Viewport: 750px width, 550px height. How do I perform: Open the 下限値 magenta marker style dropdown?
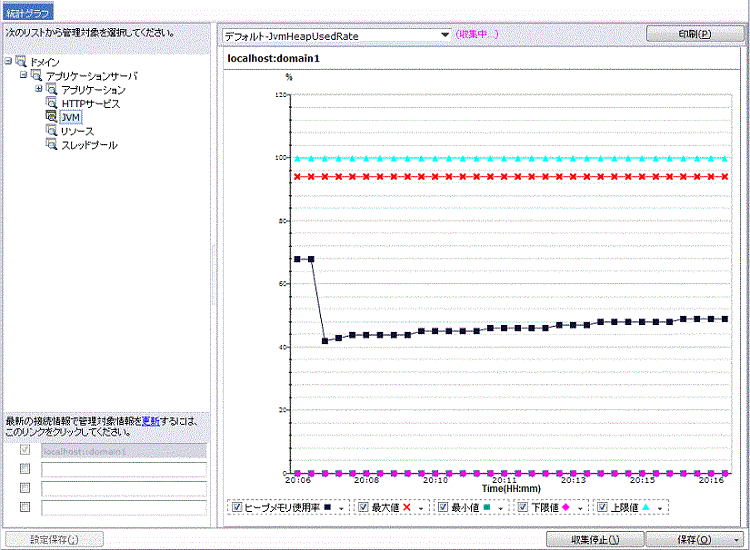[581, 508]
